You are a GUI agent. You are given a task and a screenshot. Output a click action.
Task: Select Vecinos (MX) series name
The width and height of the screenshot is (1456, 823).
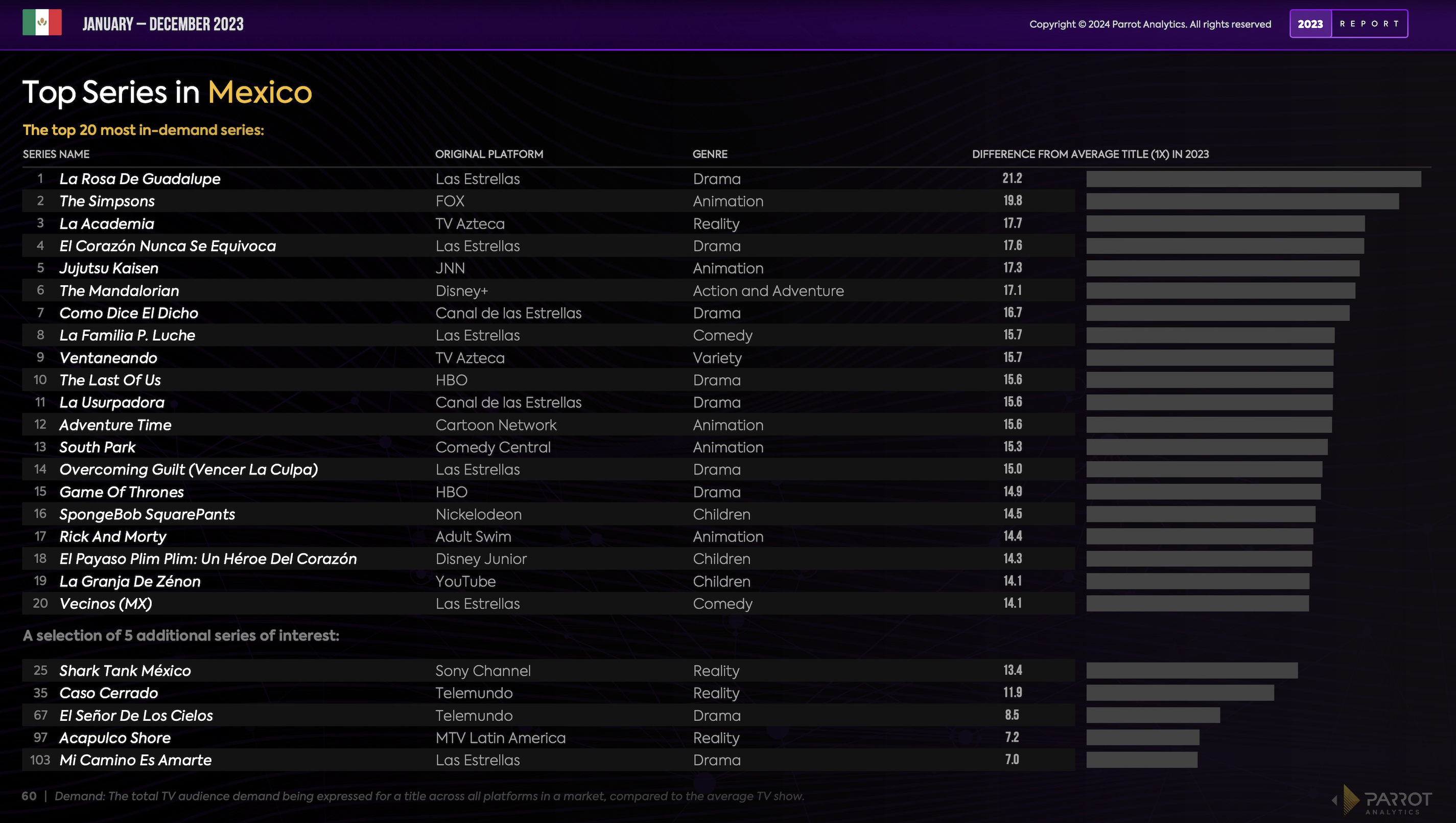point(106,604)
